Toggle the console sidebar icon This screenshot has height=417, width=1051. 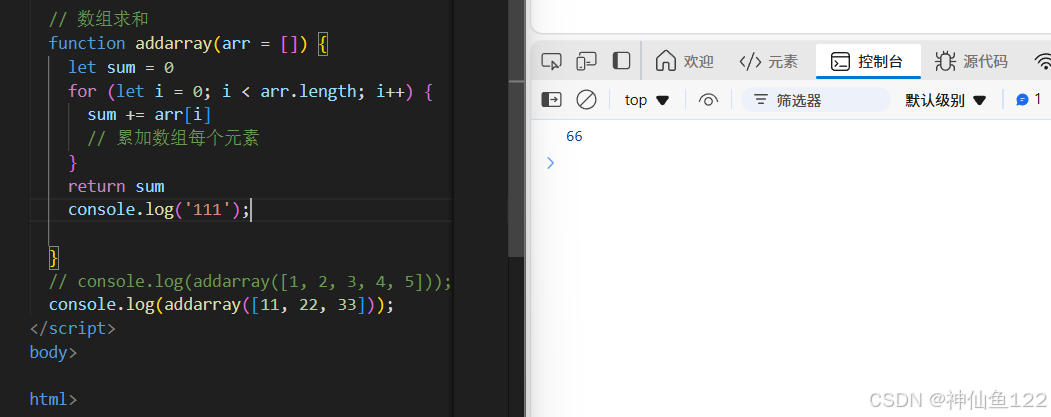point(551,100)
